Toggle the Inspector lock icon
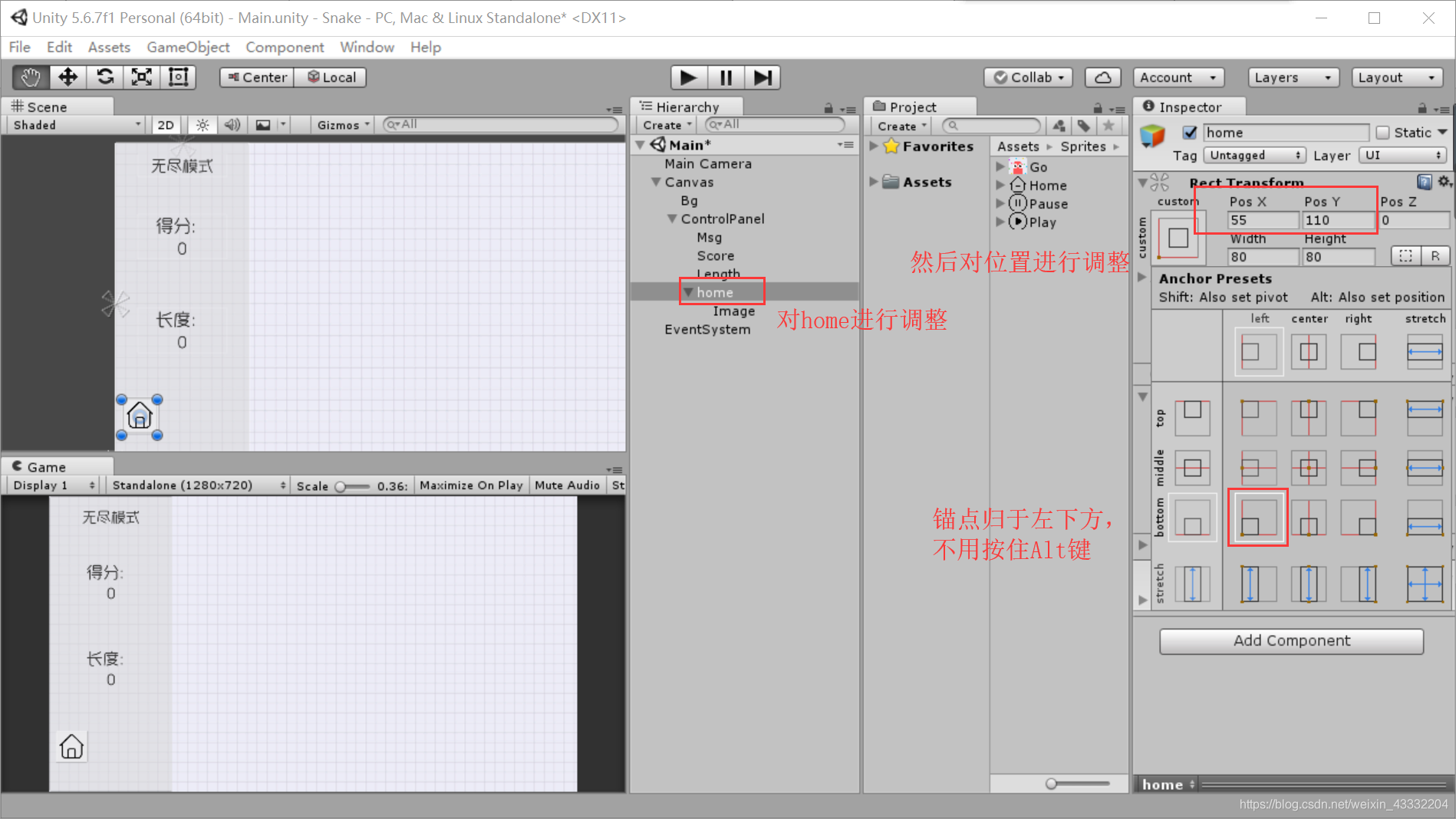Viewport: 1456px width, 819px height. [1422, 108]
